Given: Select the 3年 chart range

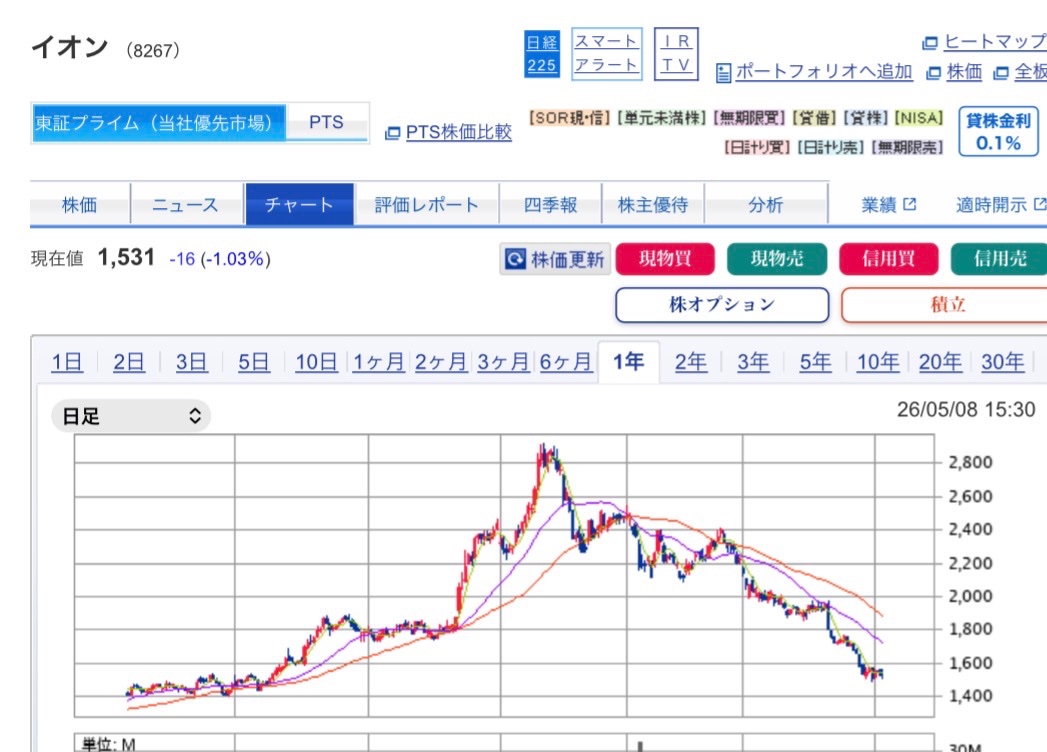Looking at the screenshot, I should point(753,362).
